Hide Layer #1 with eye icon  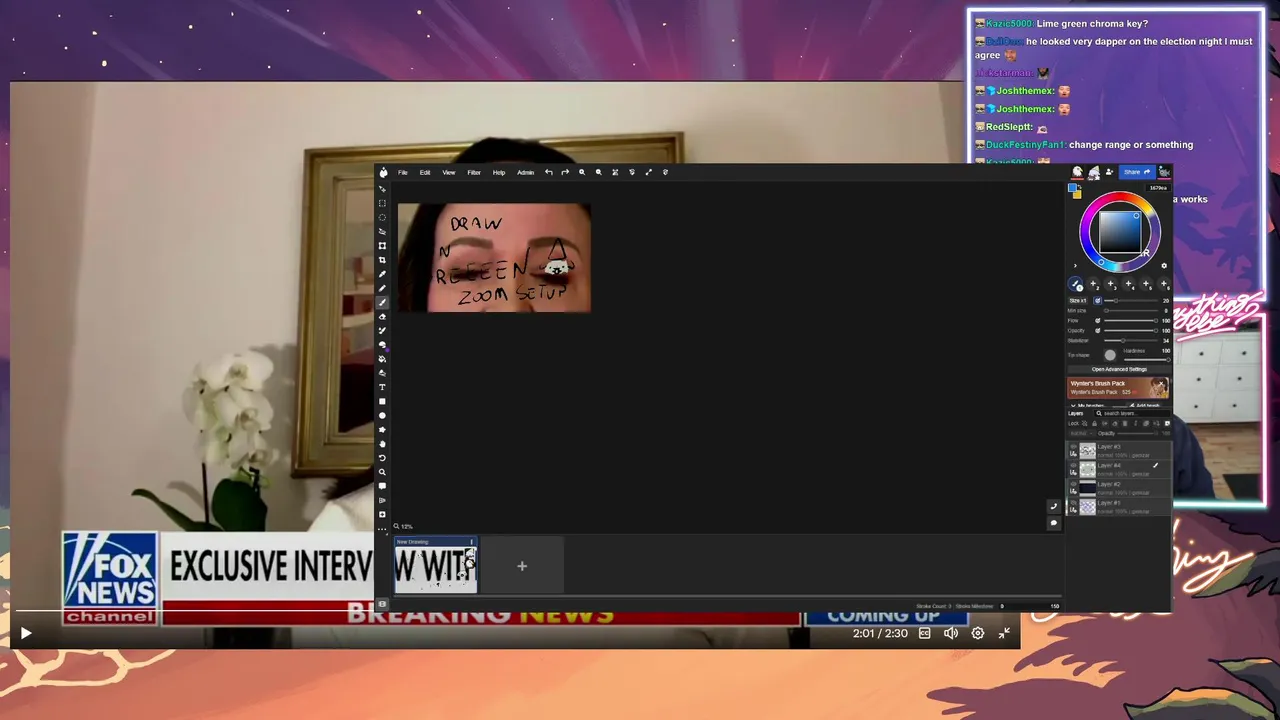[x=1074, y=504]
